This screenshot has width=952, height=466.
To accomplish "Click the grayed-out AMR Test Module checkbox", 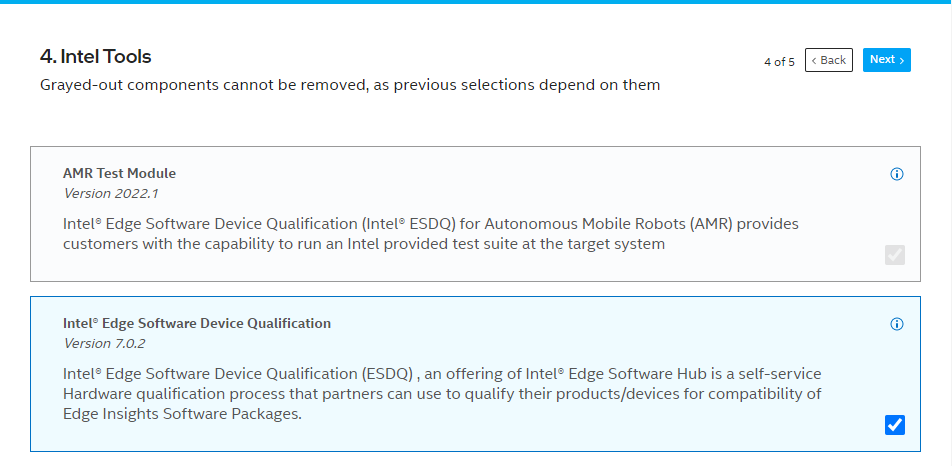I will click(895, 255).
